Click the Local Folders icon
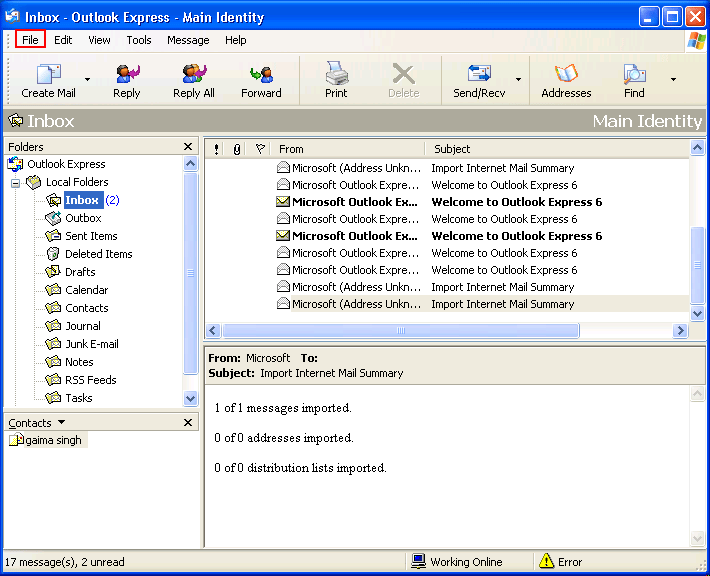Viewport: 710px width, 576px height. [x=34, y=182]
